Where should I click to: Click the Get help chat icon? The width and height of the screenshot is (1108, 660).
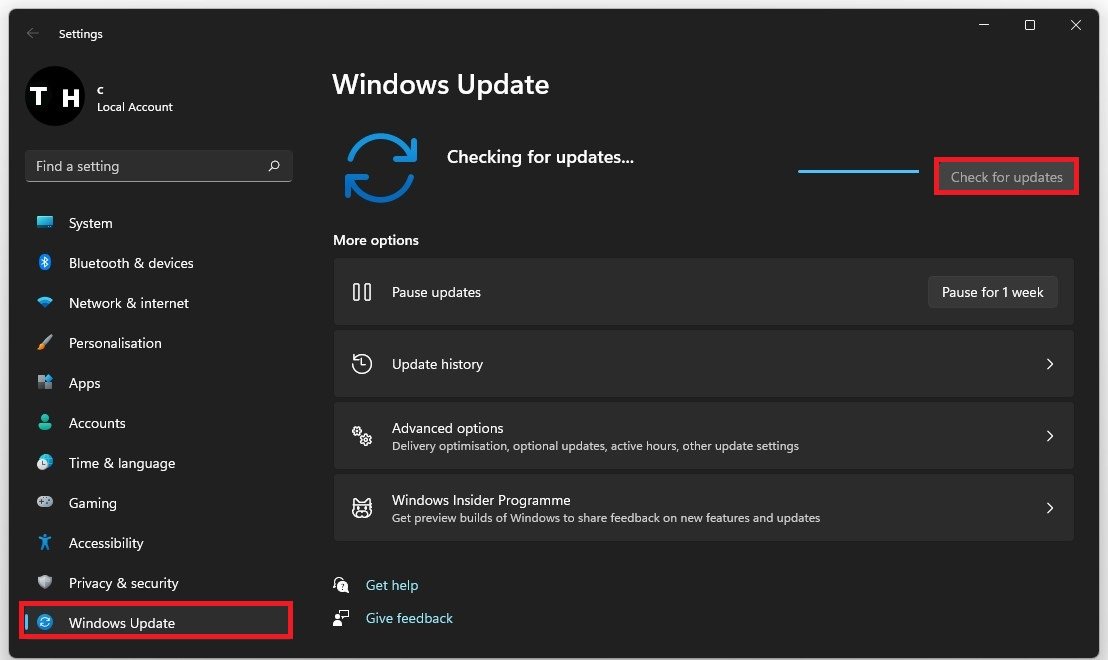click(341, 584)
